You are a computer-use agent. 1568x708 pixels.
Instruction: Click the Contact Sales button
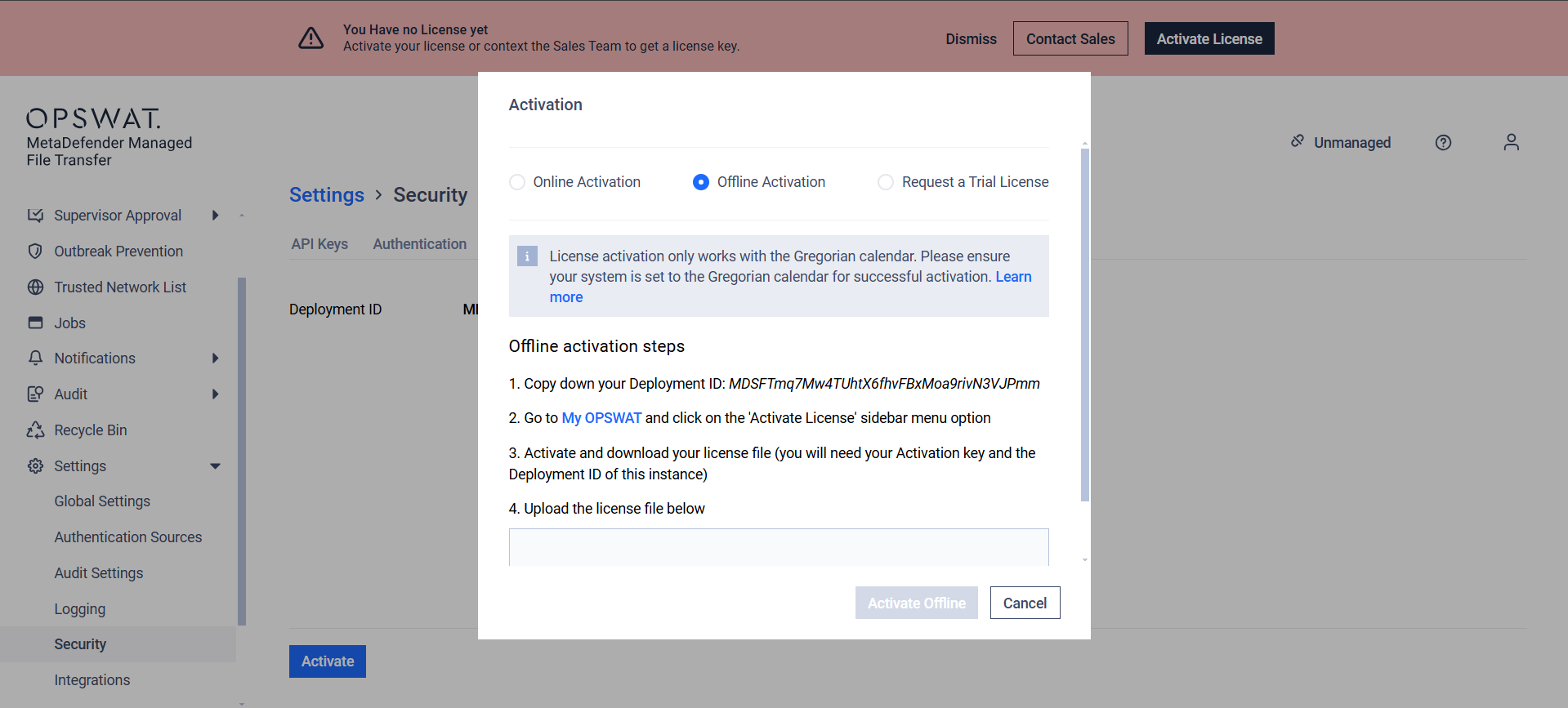coord(1070,38)
